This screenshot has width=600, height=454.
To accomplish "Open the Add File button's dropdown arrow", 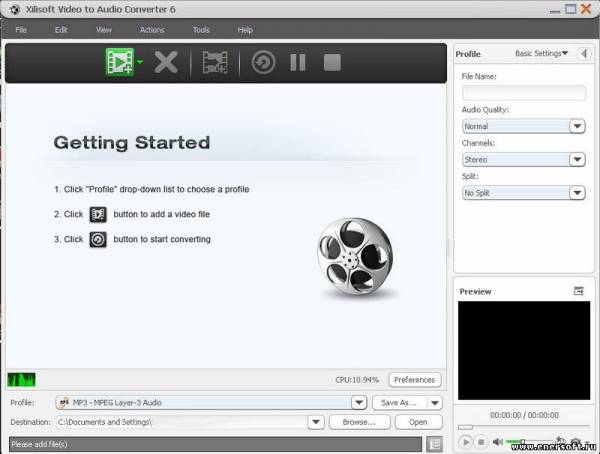I will [140, 61].
